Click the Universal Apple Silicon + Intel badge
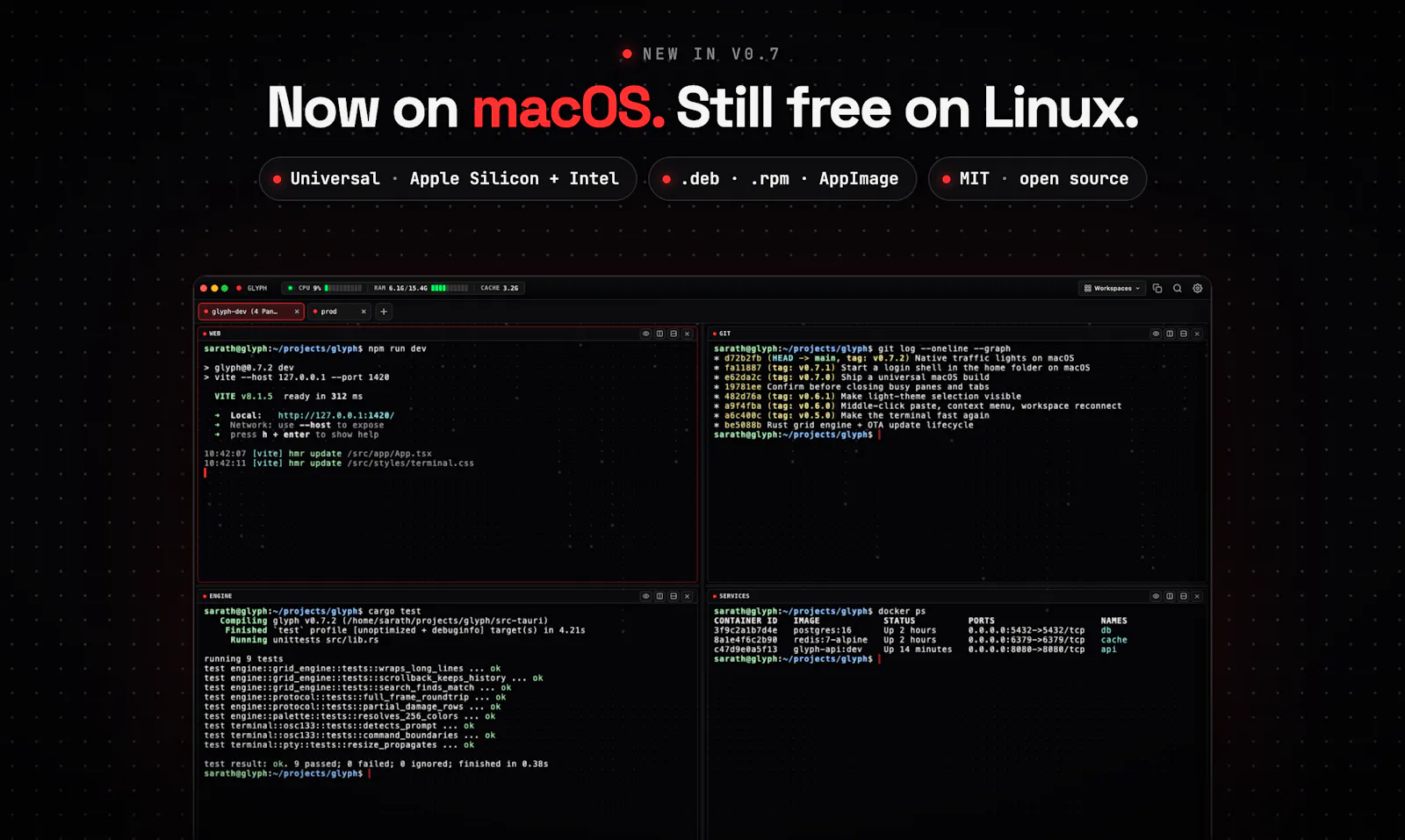1405x840 pixels. click(x=448, y=179)
